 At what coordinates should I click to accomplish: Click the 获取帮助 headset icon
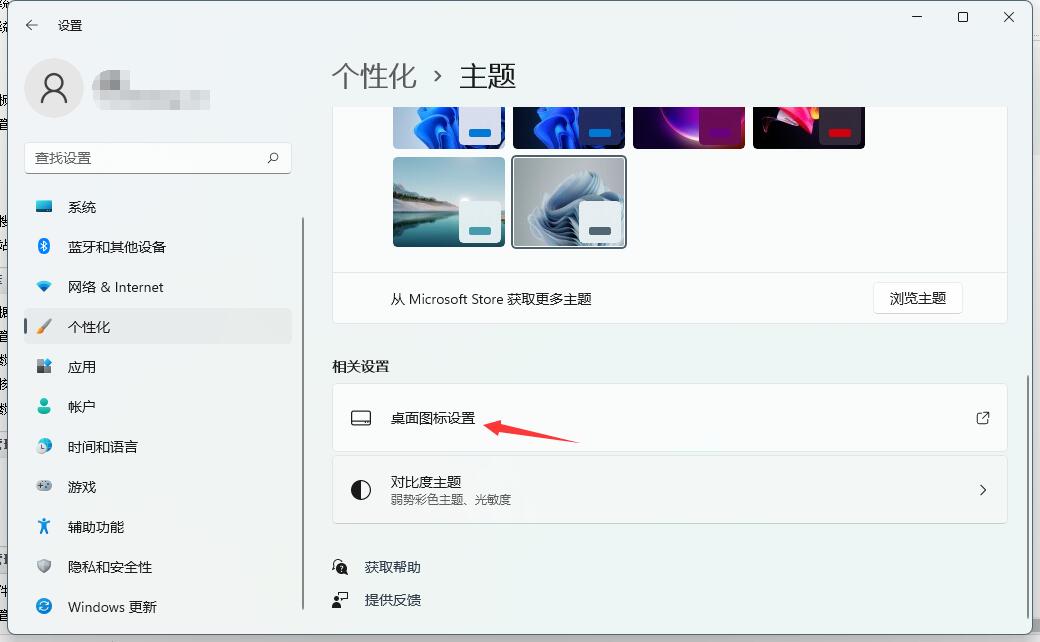coord(340,567)
